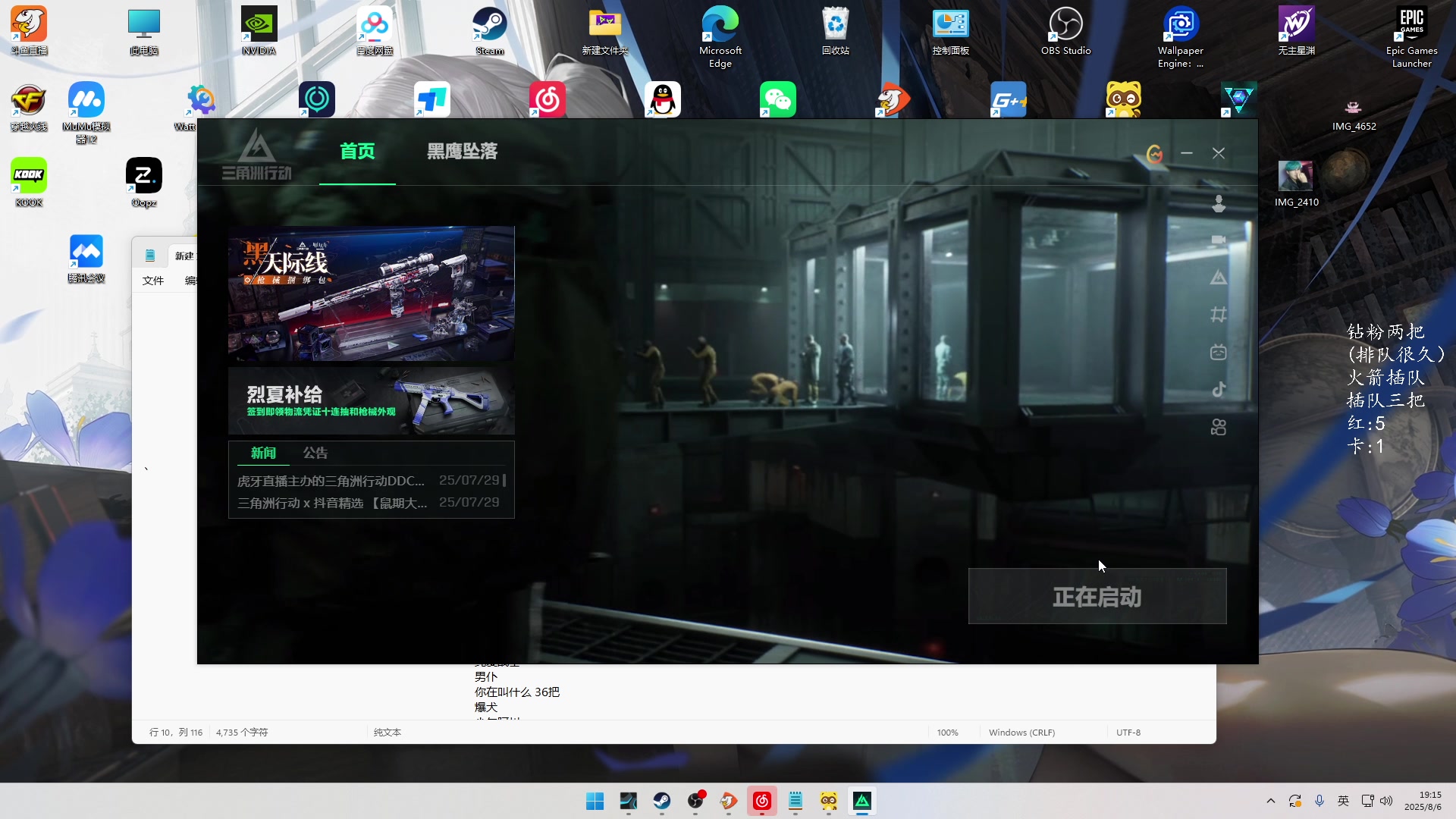Click the 100% zoom level in the Notepad status bar
Viewport: 1456px width, 819px height.
(x=947, y=733)
